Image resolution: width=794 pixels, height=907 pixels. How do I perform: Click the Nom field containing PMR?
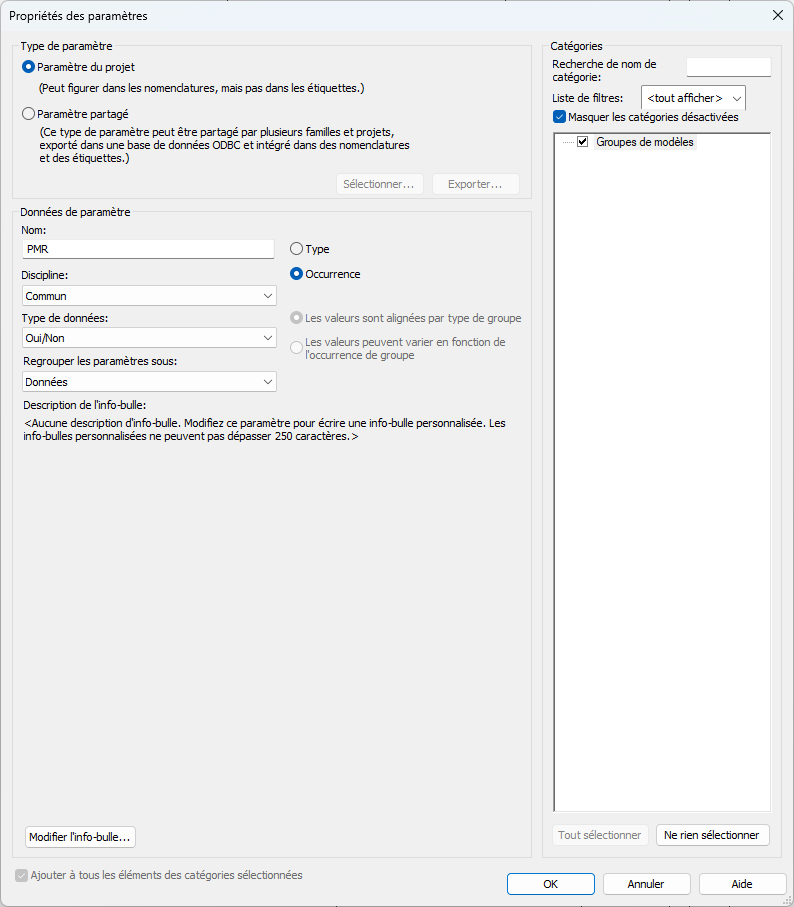[148, 249]
